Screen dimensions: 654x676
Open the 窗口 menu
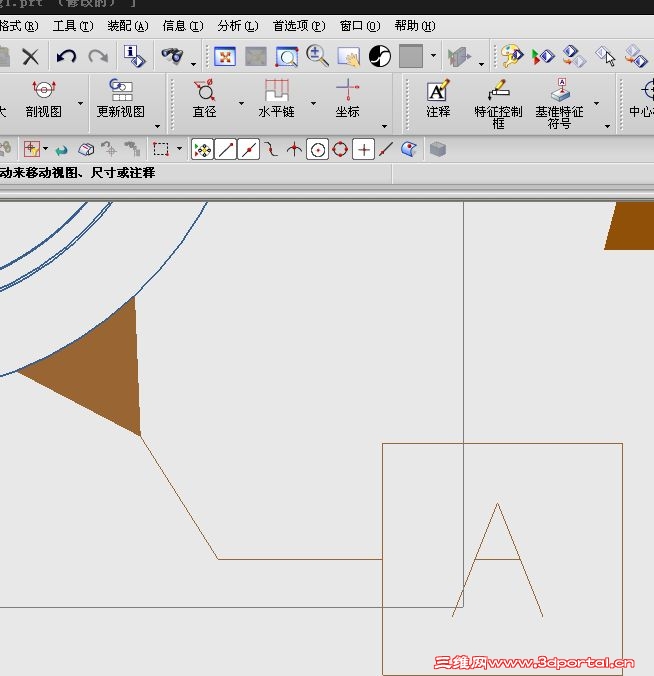[360, 26]
